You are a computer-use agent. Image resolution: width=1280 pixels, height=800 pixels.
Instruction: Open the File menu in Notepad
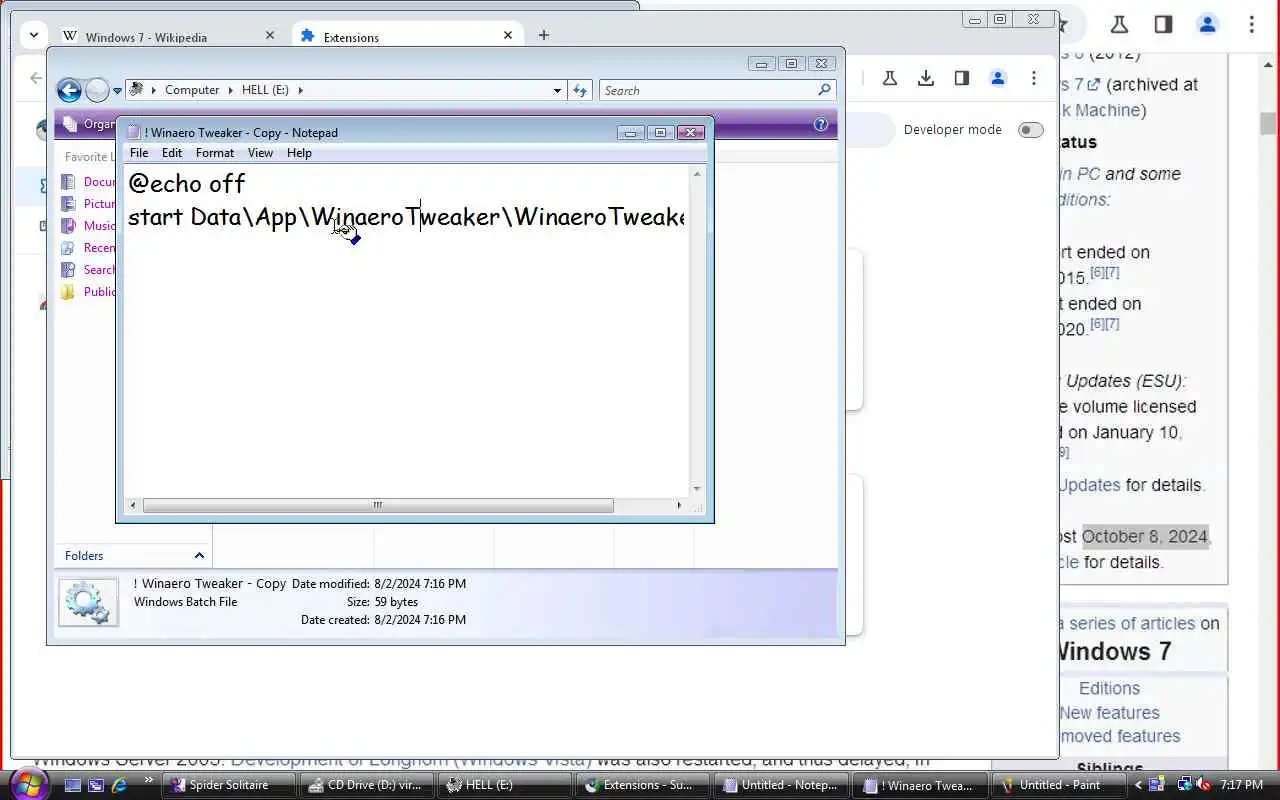tap(139, 153)
